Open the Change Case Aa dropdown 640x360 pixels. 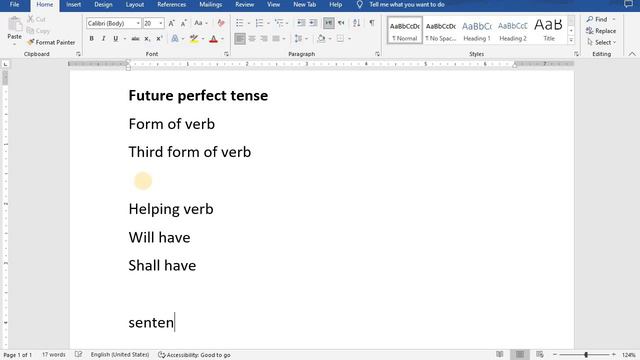point(201,23)
